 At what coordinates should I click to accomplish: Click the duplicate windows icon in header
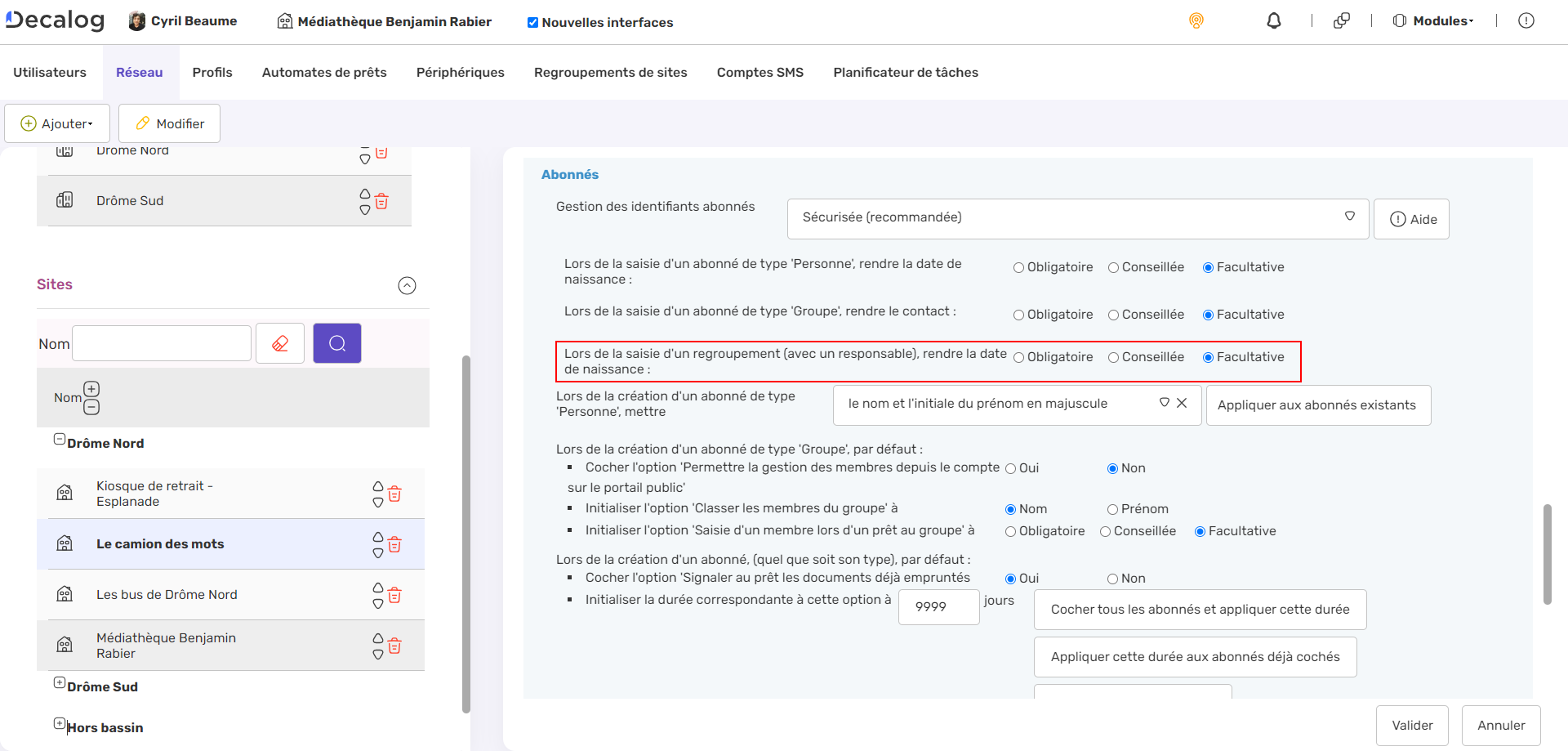(x=1341, y=21)
